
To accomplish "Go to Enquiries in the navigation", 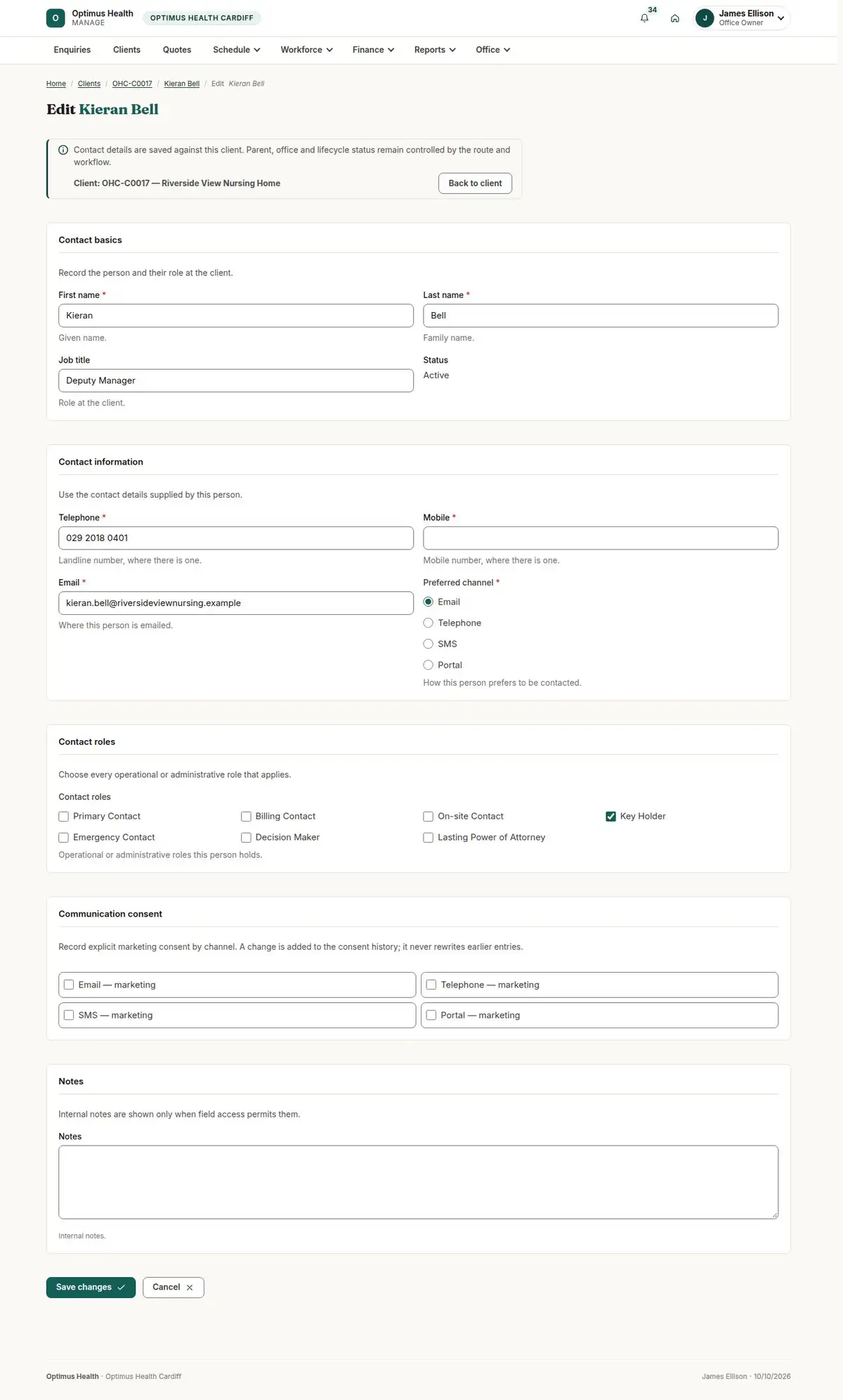I will (72, 50).
